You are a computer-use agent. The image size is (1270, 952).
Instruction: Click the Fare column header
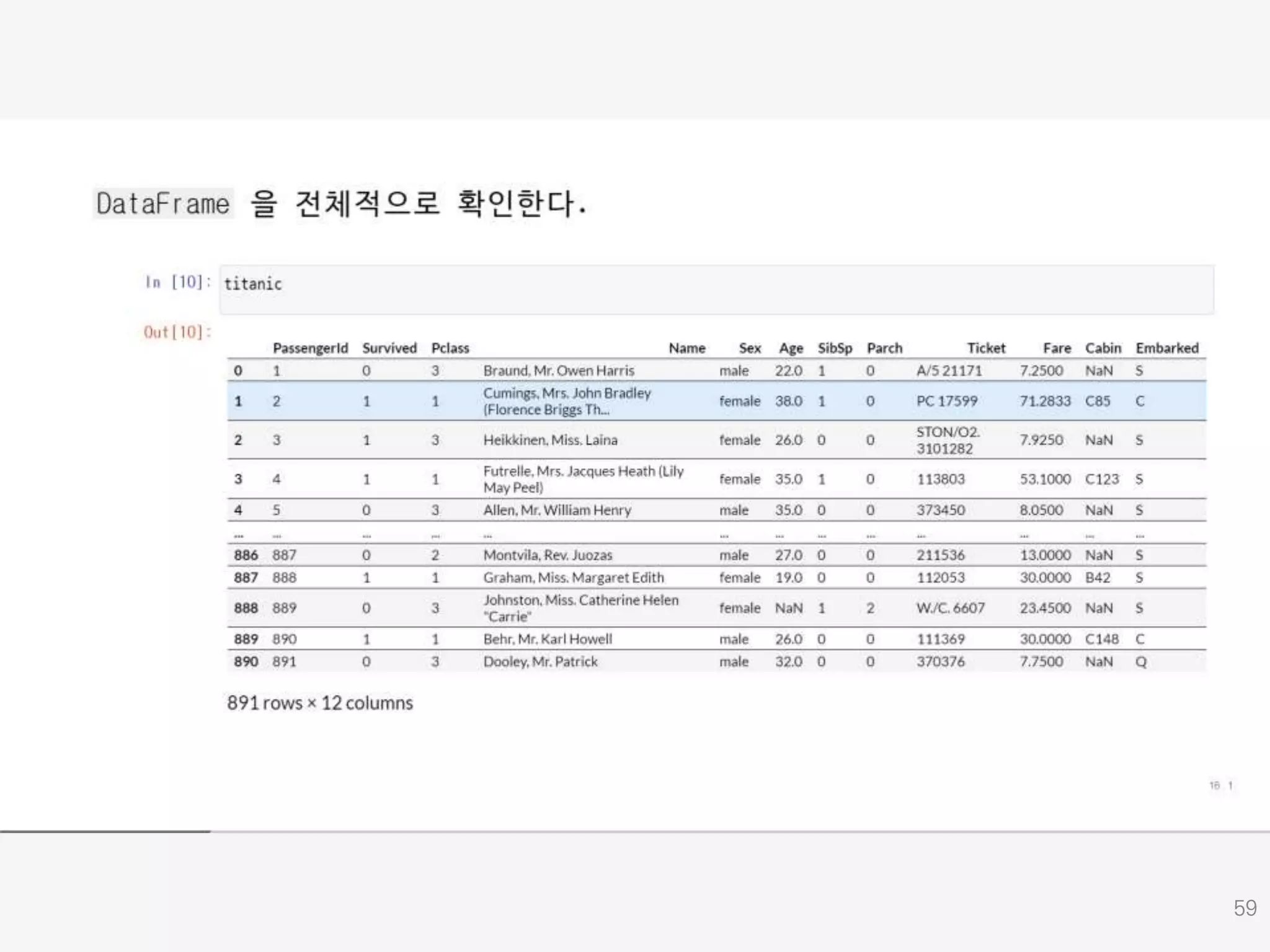click(x=1057, y=348)
